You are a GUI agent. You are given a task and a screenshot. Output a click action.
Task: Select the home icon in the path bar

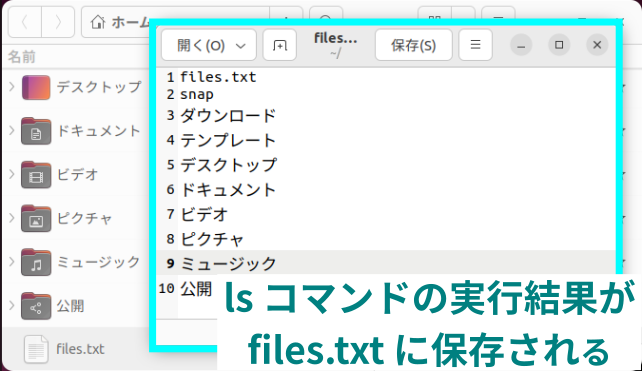pyautogui.click(x=98, y=22)
